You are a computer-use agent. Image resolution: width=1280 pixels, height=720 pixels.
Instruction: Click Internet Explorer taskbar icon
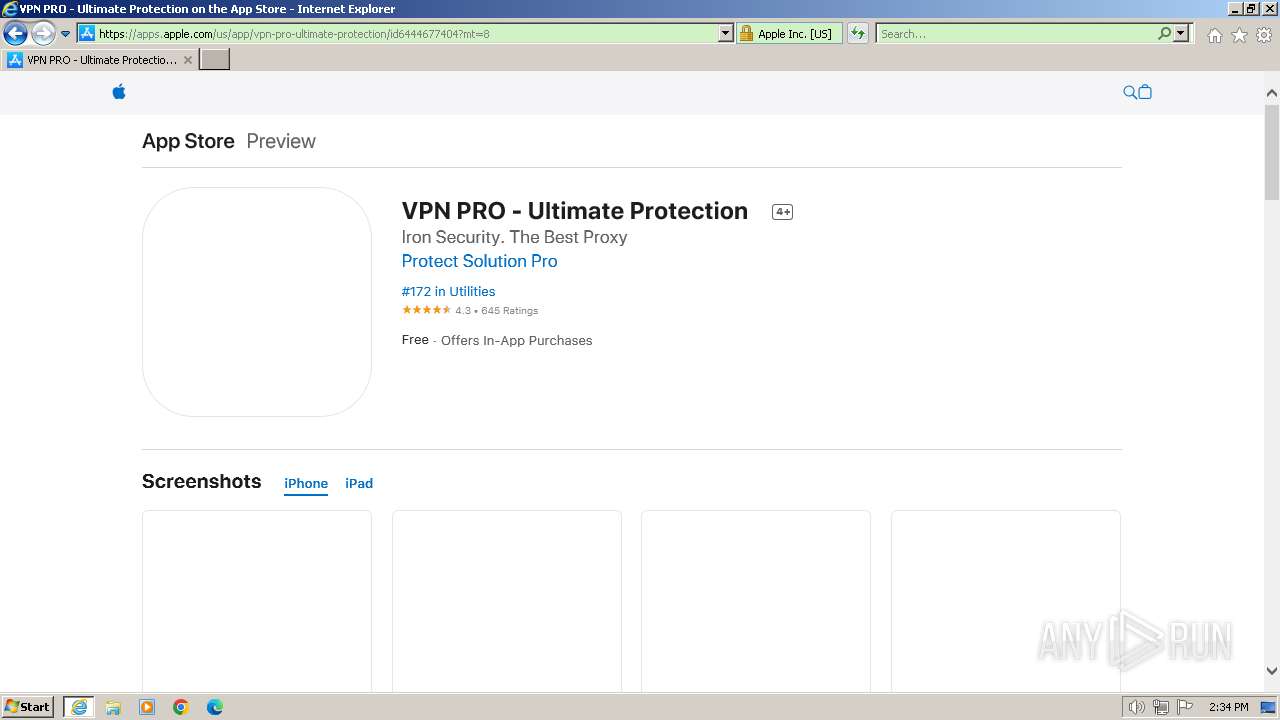[79, 707]
